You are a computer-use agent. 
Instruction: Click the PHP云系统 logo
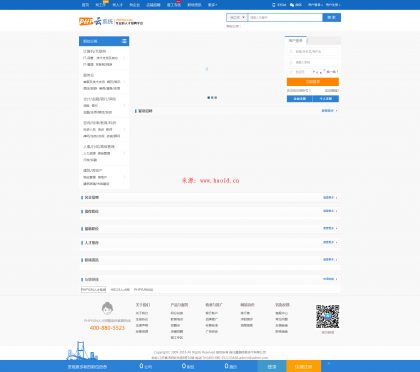pos(111,21)
